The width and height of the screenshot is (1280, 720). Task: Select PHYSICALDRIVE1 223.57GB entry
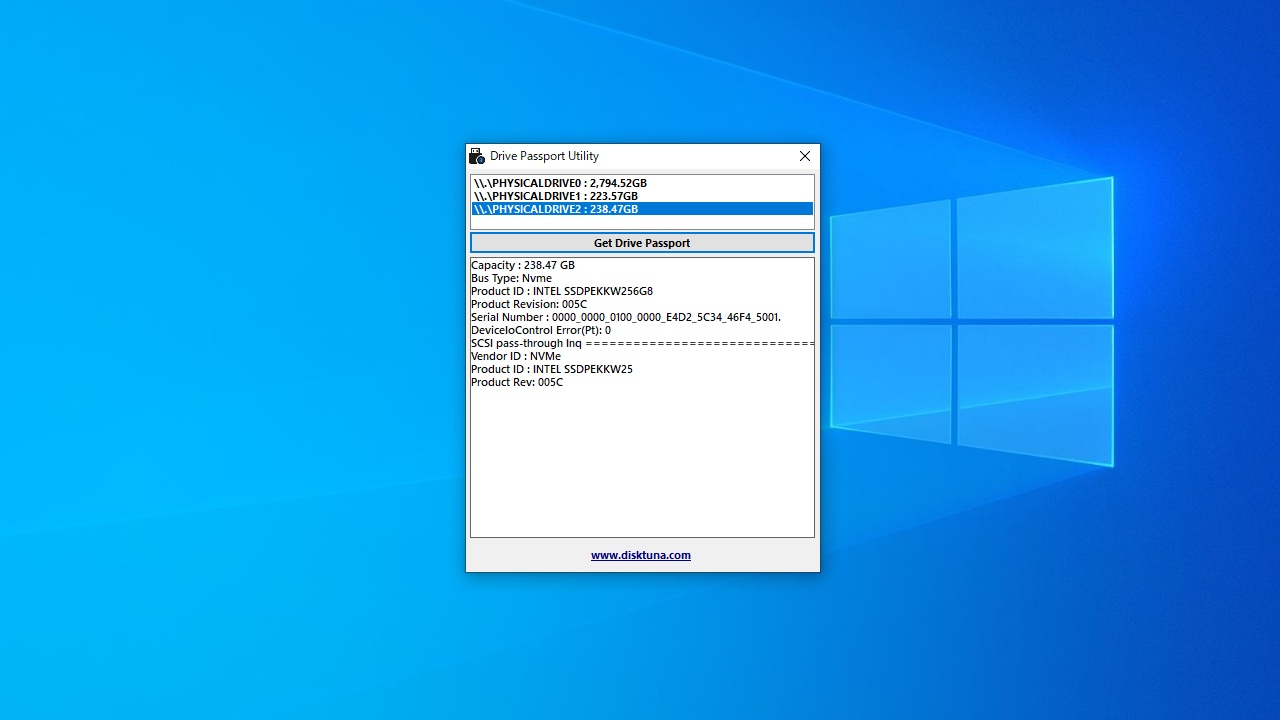pos(642,196)
